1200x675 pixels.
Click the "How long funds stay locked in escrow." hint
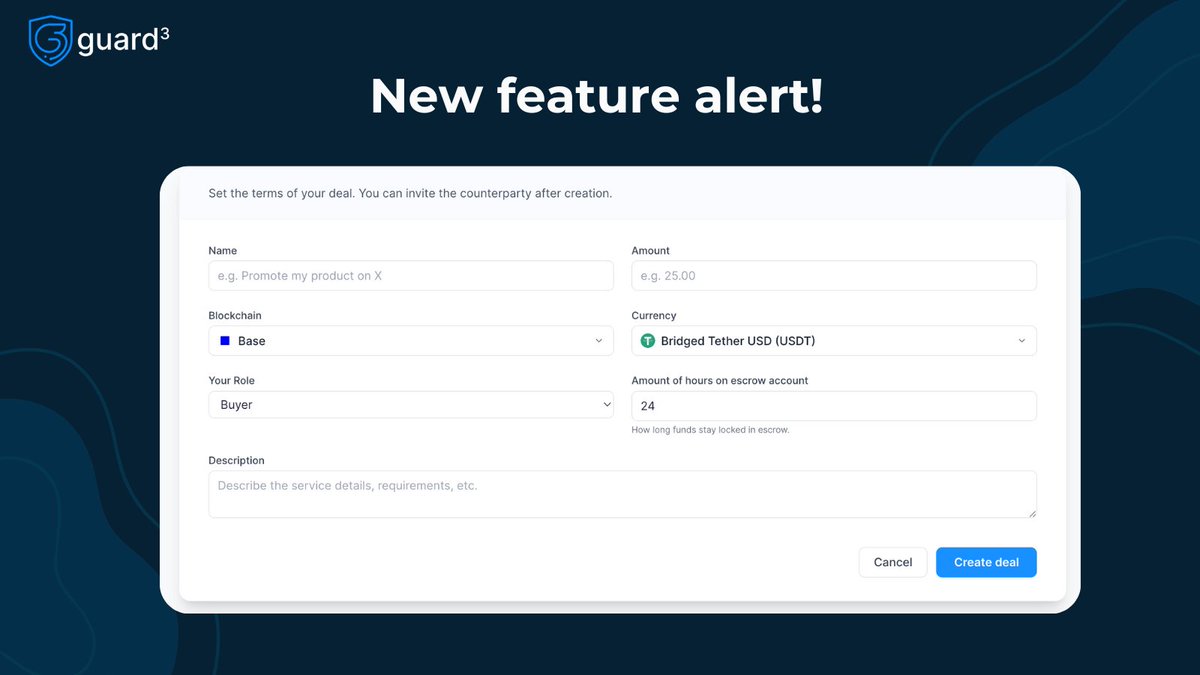[x=710, y=430]
